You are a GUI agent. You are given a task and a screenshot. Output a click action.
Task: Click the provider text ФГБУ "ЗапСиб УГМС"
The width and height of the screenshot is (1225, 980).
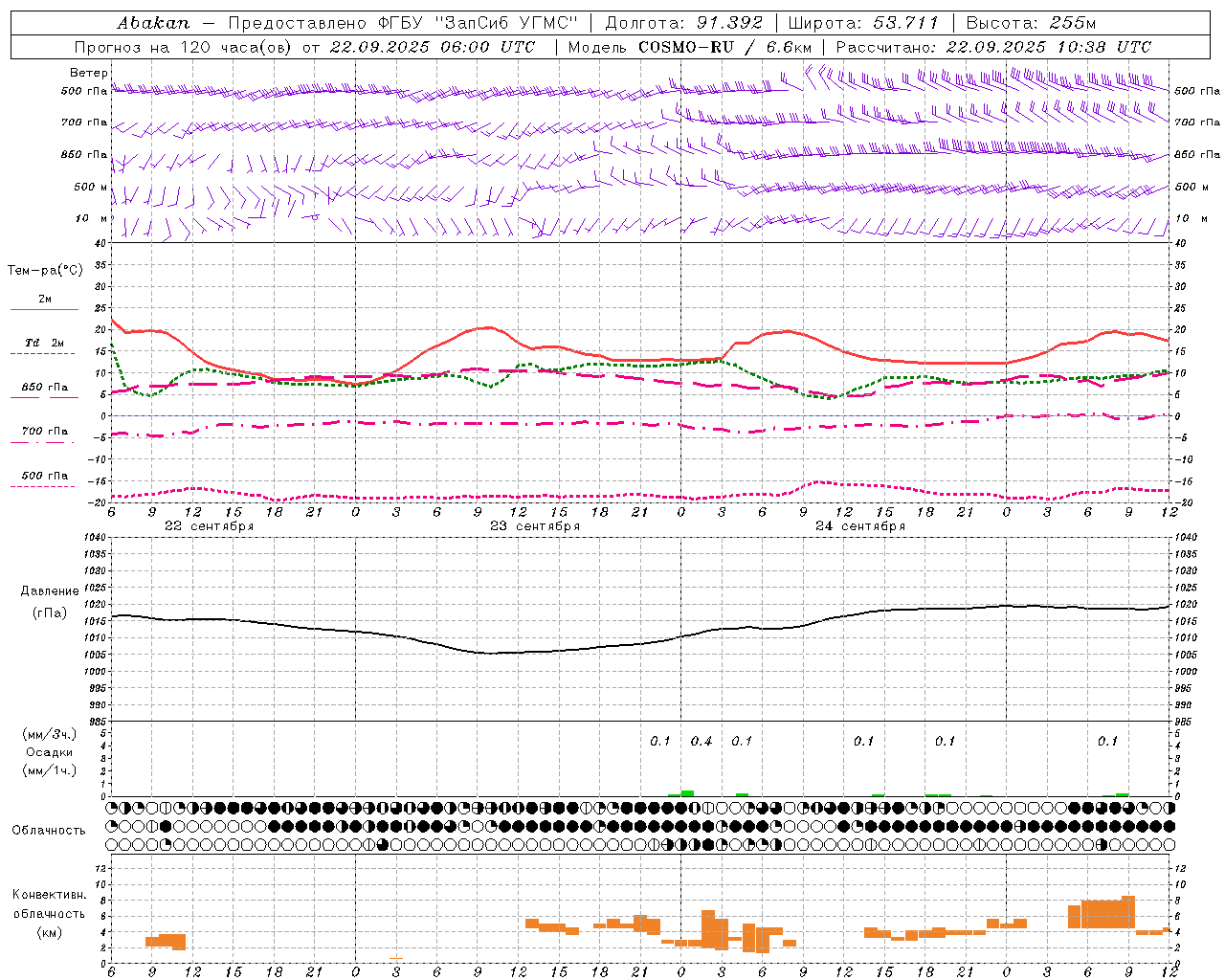point(479,22)
